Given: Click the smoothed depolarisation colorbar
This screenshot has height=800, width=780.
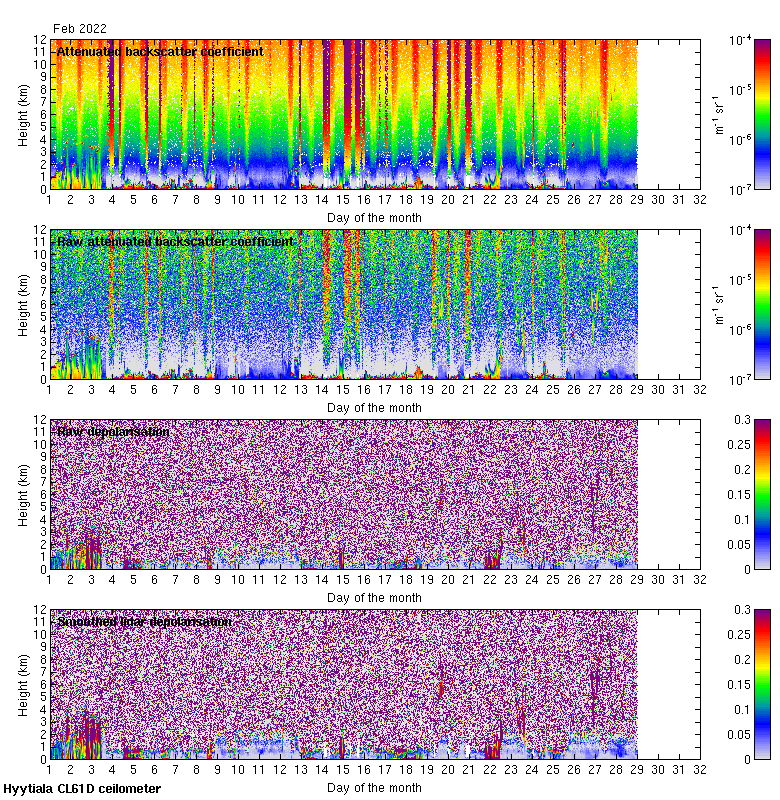Looking at the screenshot, I should pos(762,684).
